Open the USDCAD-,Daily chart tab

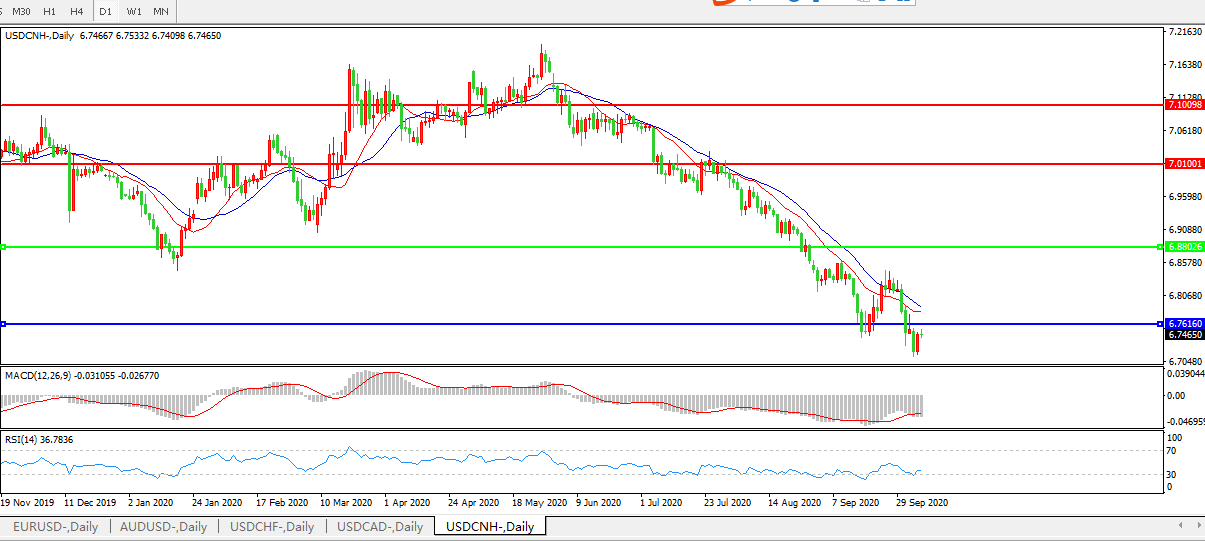(x=380, y=527)
